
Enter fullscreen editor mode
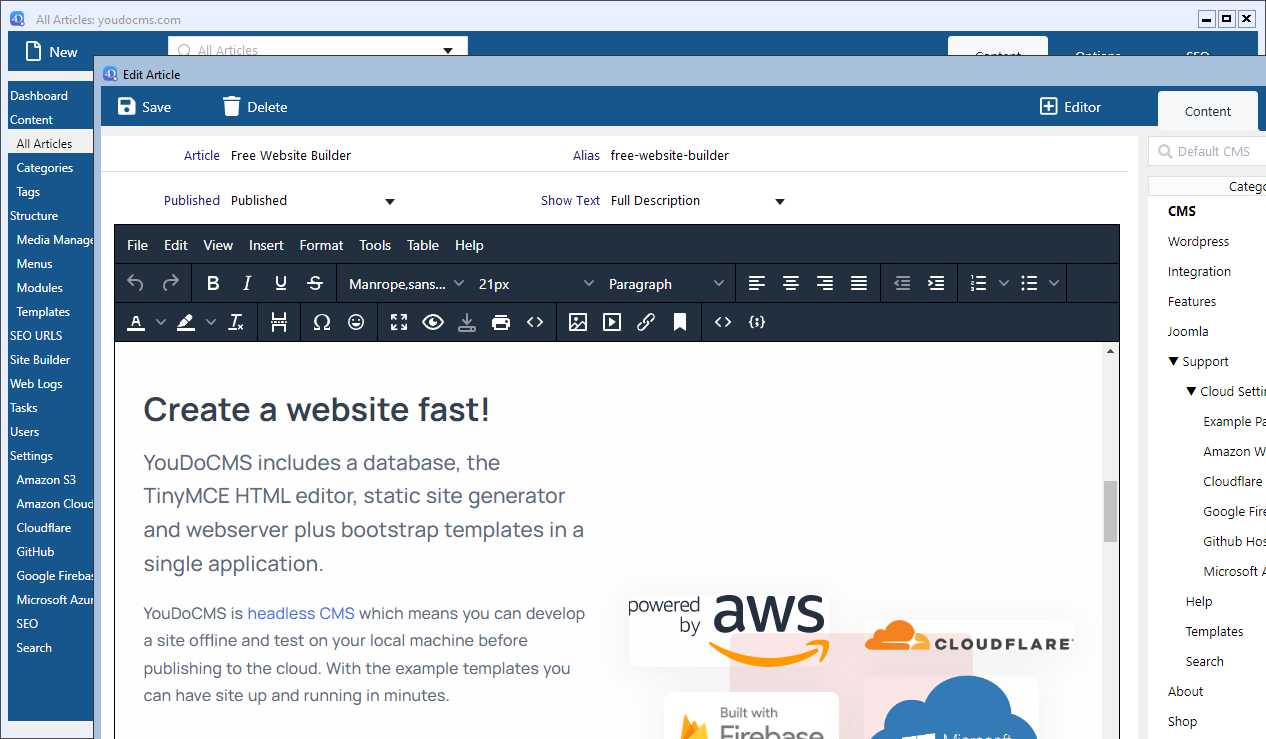[399, 323]
